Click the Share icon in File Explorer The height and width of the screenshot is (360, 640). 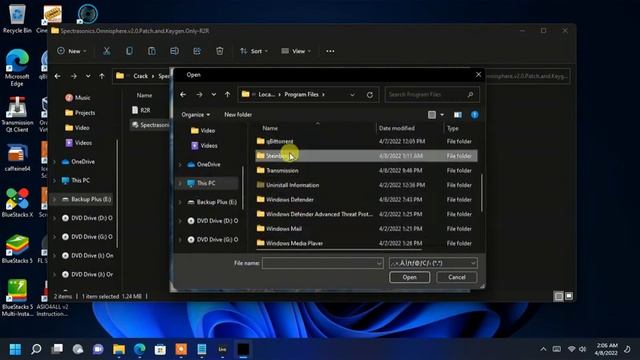pyautogui.click(x=197, y=51)
